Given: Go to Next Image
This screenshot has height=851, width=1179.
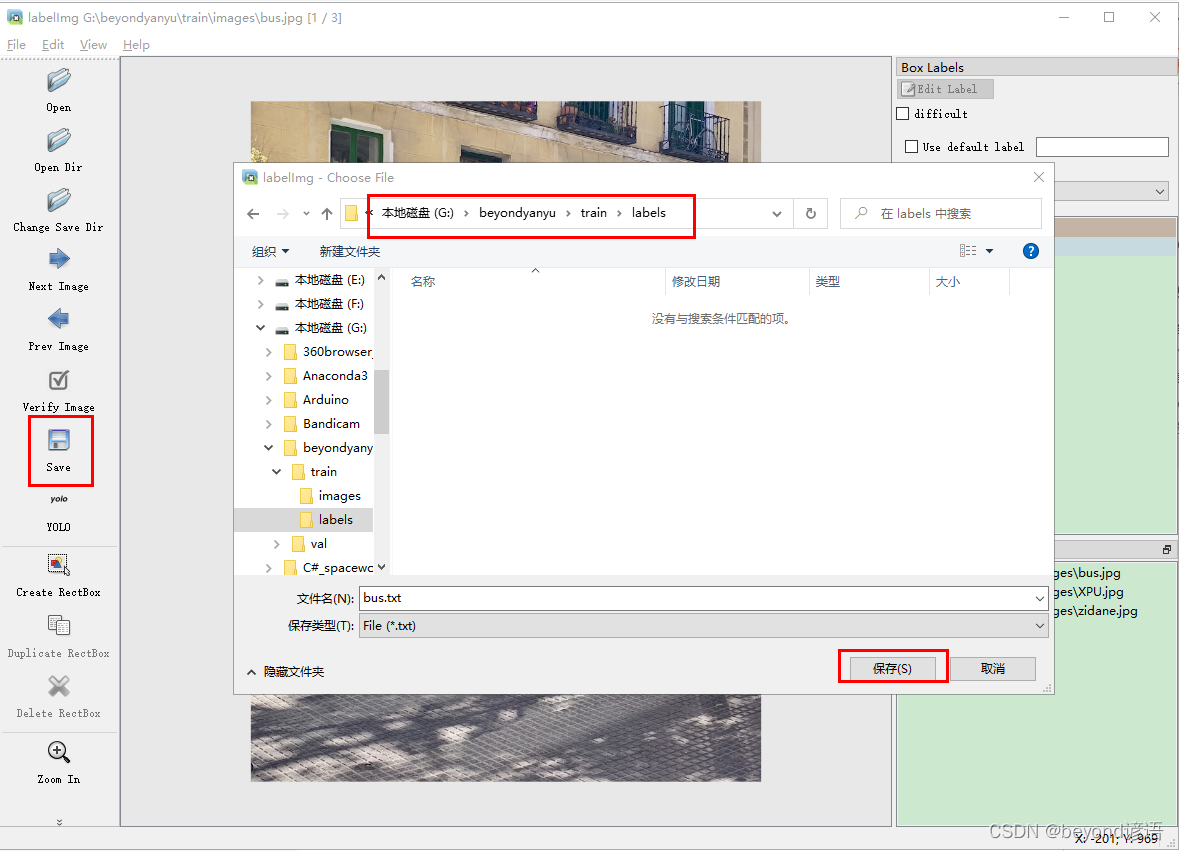Looking at the screenshot, I should pos(59,260).
